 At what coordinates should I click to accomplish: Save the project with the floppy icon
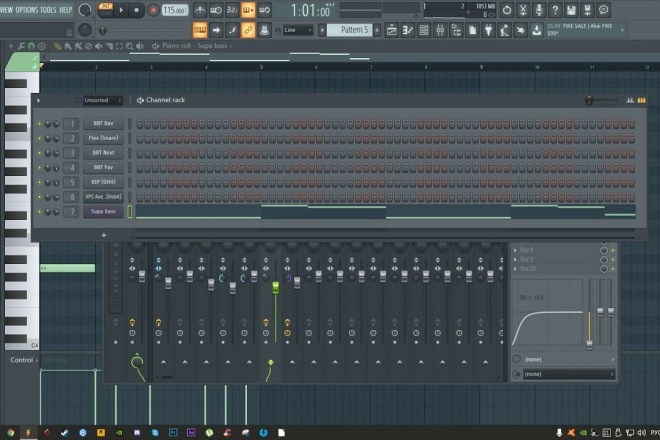point(571,10)
